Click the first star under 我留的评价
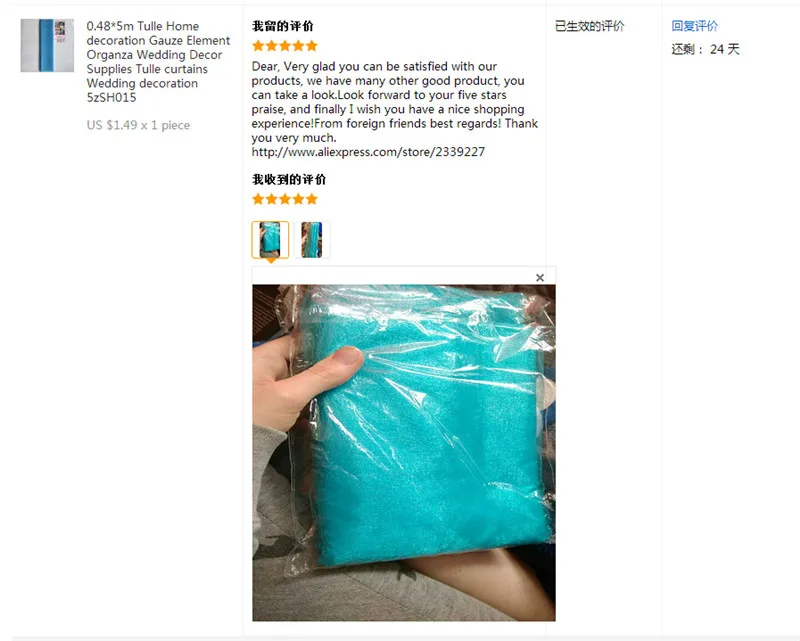This screenshot has width=800, height=641. (258, 46)
